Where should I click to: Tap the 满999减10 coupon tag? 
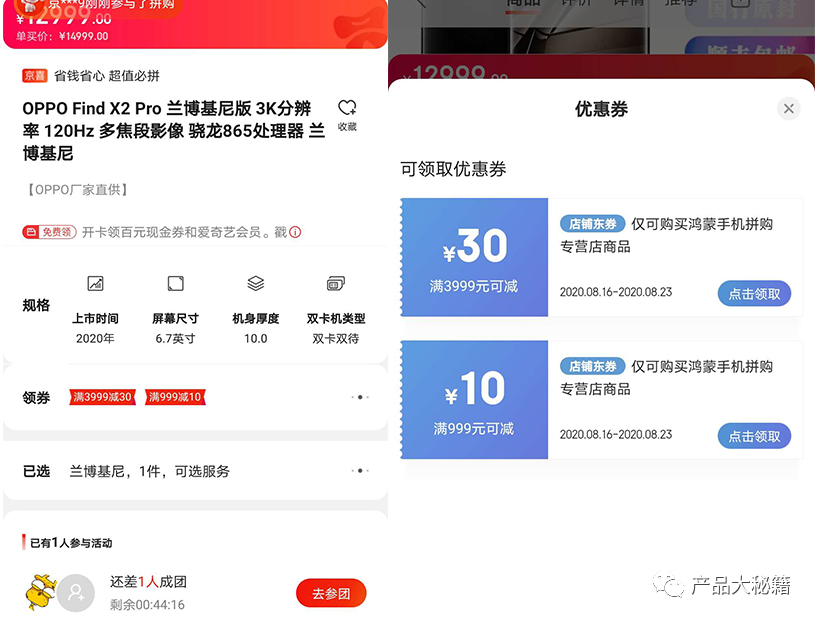coord(175,397)
